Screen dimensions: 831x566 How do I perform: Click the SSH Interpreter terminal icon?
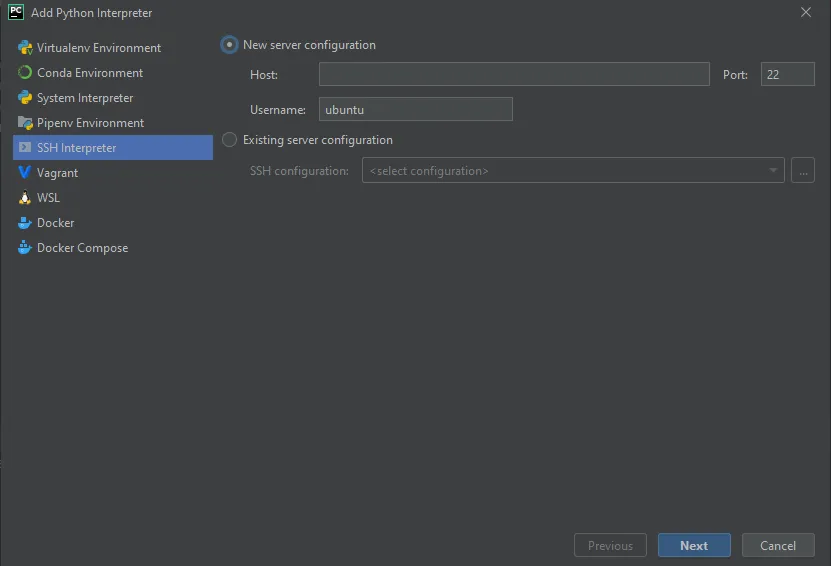point(25,147)
